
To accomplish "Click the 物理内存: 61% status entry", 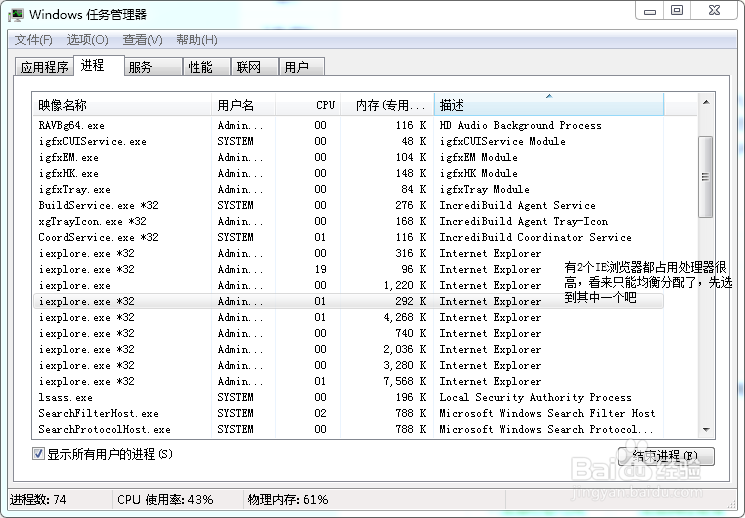I will click(x=287, y=499).
